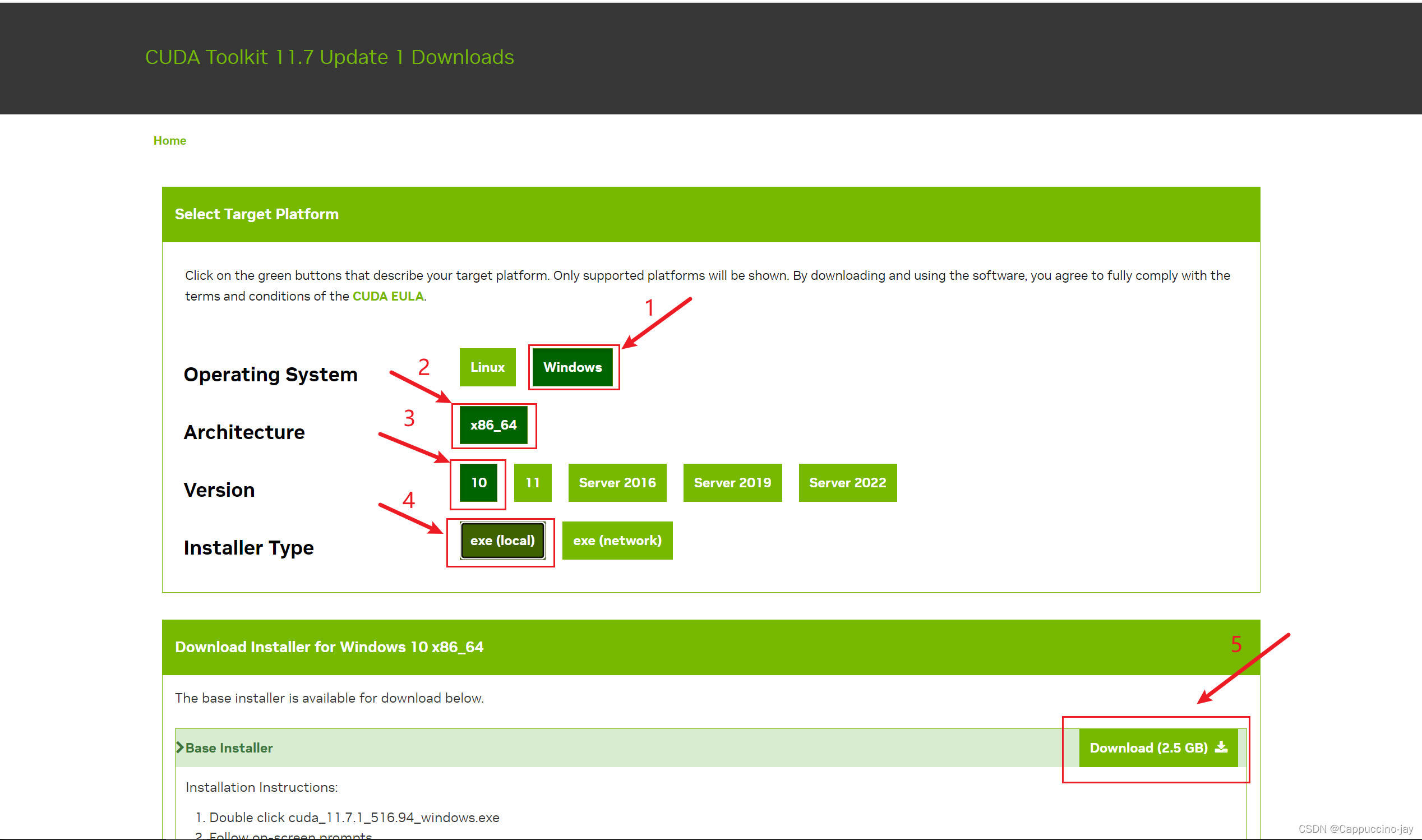This screenshot has width=1422, height=840.
Task: Click the CUDA Toolkit 11.7 Update 1 Downloads title
Action: tap(329, 57)
